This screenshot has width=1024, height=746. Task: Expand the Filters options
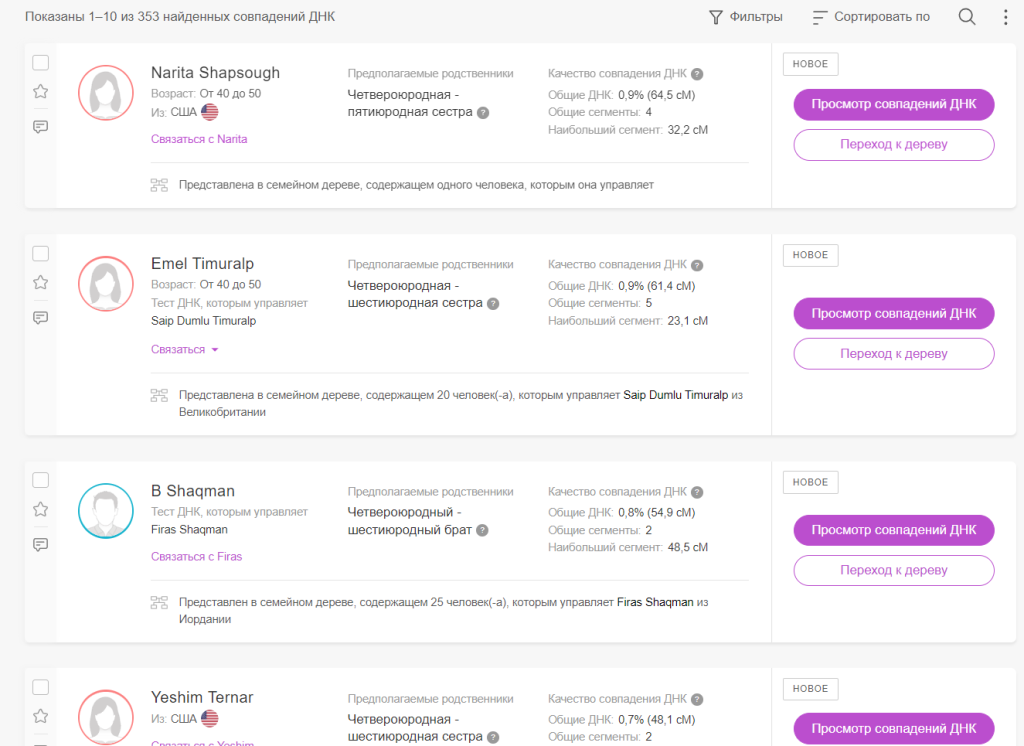pyautogui.click(x=745, y=17)
